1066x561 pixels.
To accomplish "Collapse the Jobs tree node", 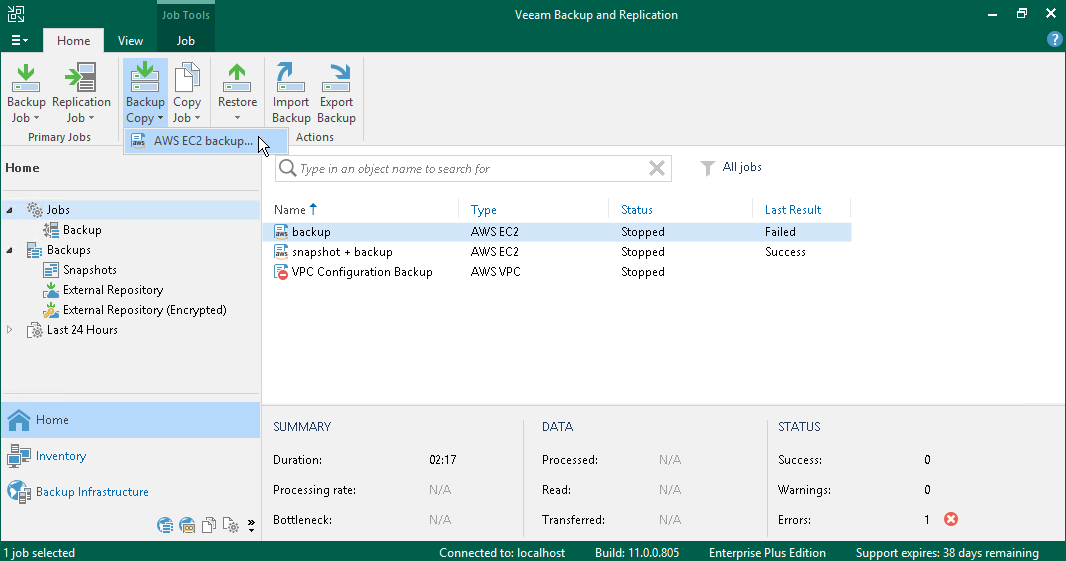I will (x=10, y=210).
